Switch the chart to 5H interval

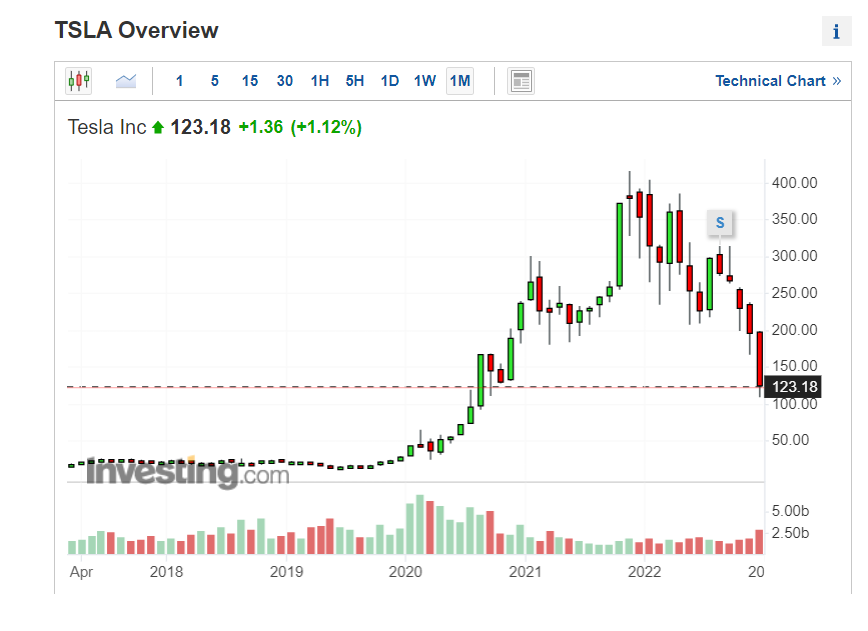click(x=355, y=81)
